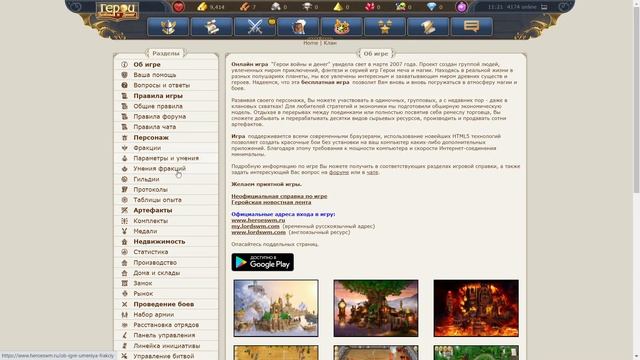Open the Рынок help page
The image size is (640, 360).
[143, 293]
